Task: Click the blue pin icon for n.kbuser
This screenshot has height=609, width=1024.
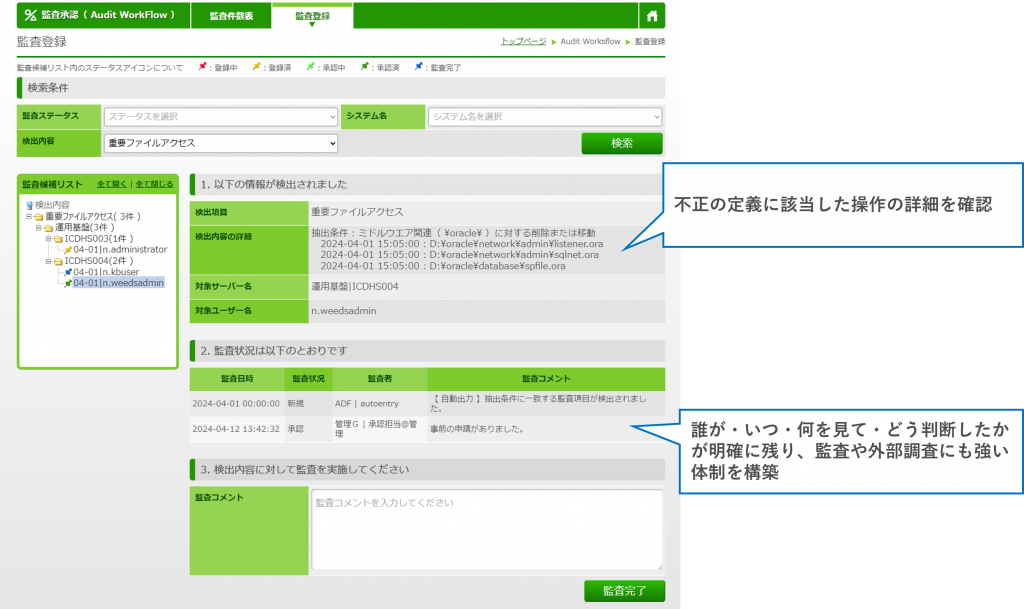Action: coord(67,272)
